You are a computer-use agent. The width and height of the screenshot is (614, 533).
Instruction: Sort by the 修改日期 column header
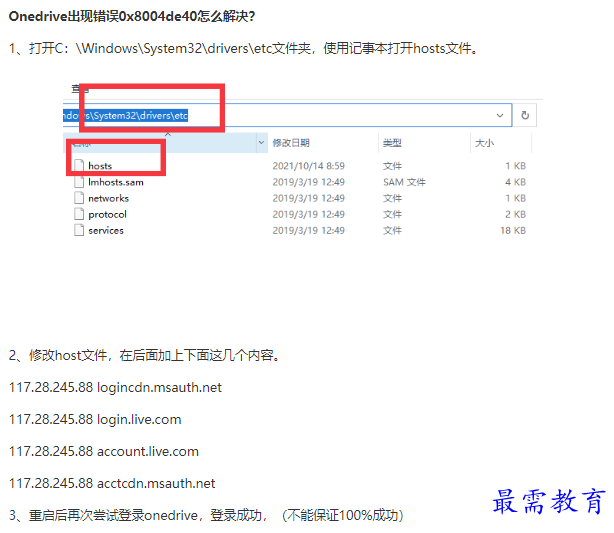tap(291, 143)
